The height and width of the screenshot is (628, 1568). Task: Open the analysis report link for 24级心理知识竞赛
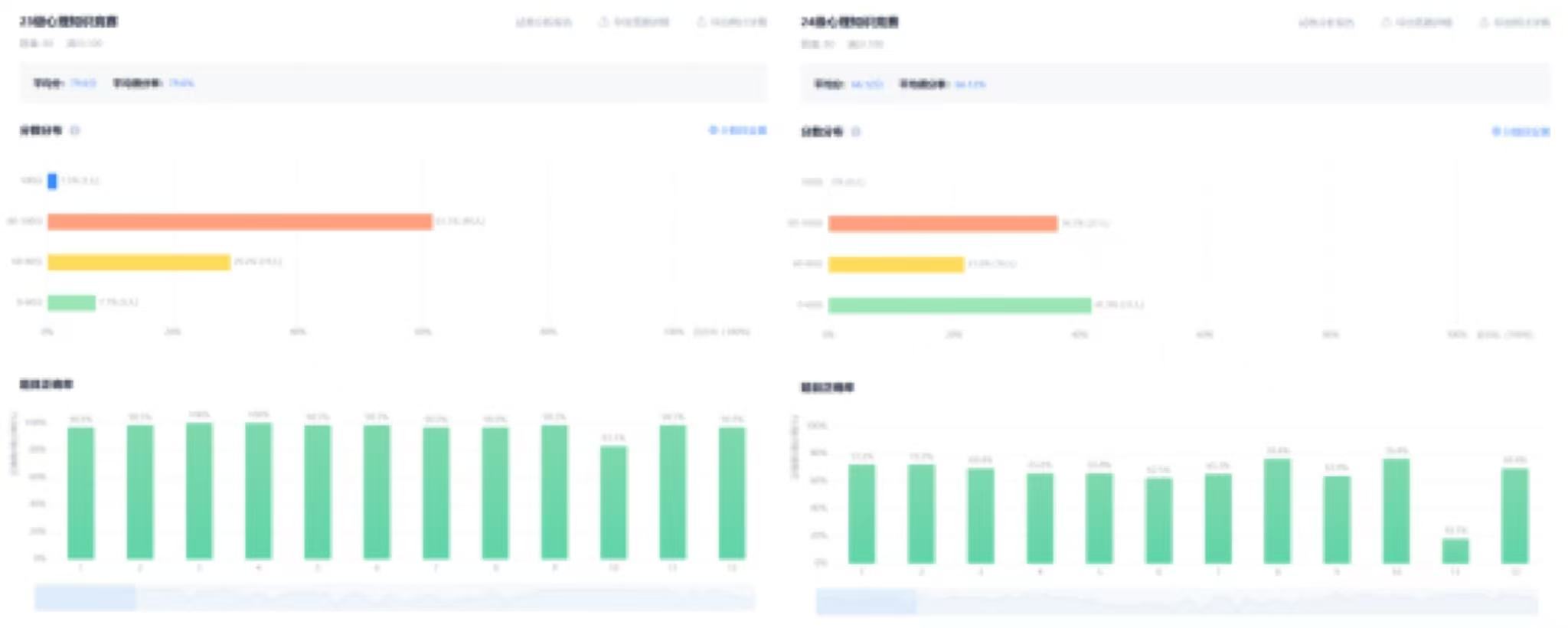tap(1326, 23)
